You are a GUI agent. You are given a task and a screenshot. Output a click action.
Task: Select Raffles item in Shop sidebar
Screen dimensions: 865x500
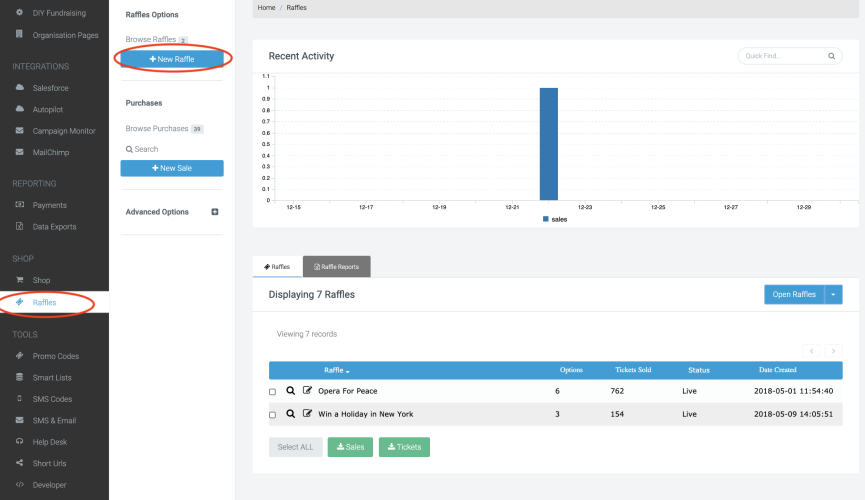click(44, 302)
